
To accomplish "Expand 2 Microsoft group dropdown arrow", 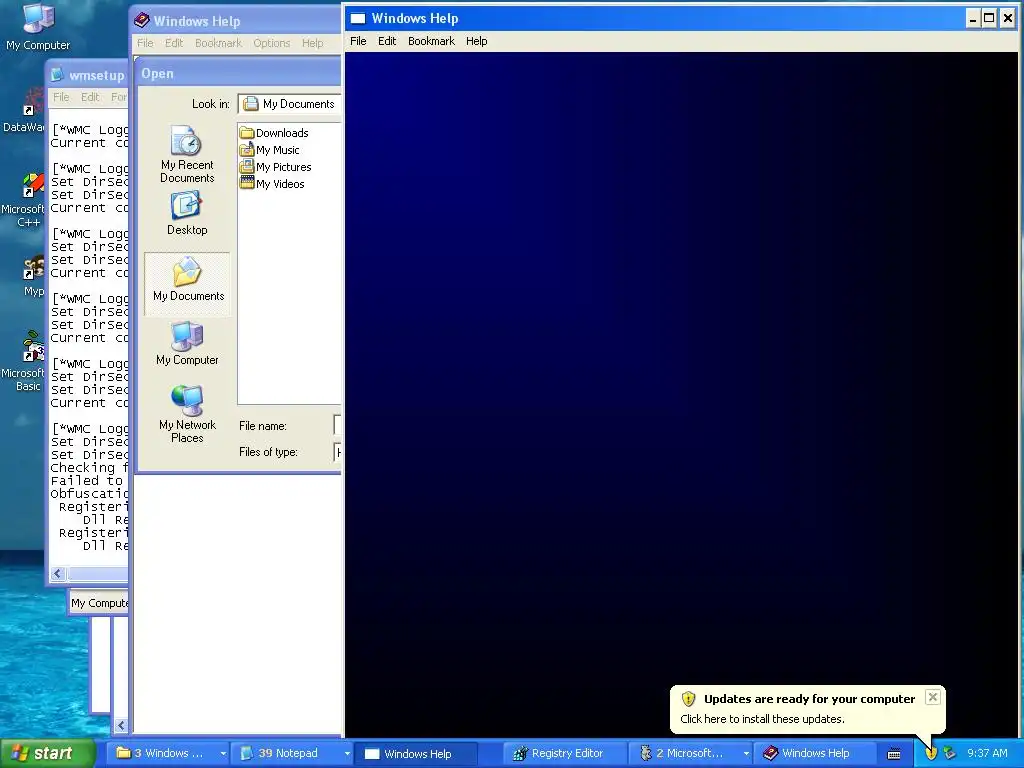I will 746,754.
